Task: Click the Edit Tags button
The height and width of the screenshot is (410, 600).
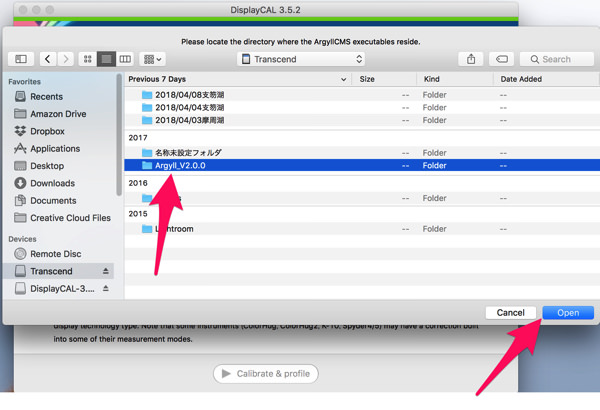Action: click(x=502, y=60)
